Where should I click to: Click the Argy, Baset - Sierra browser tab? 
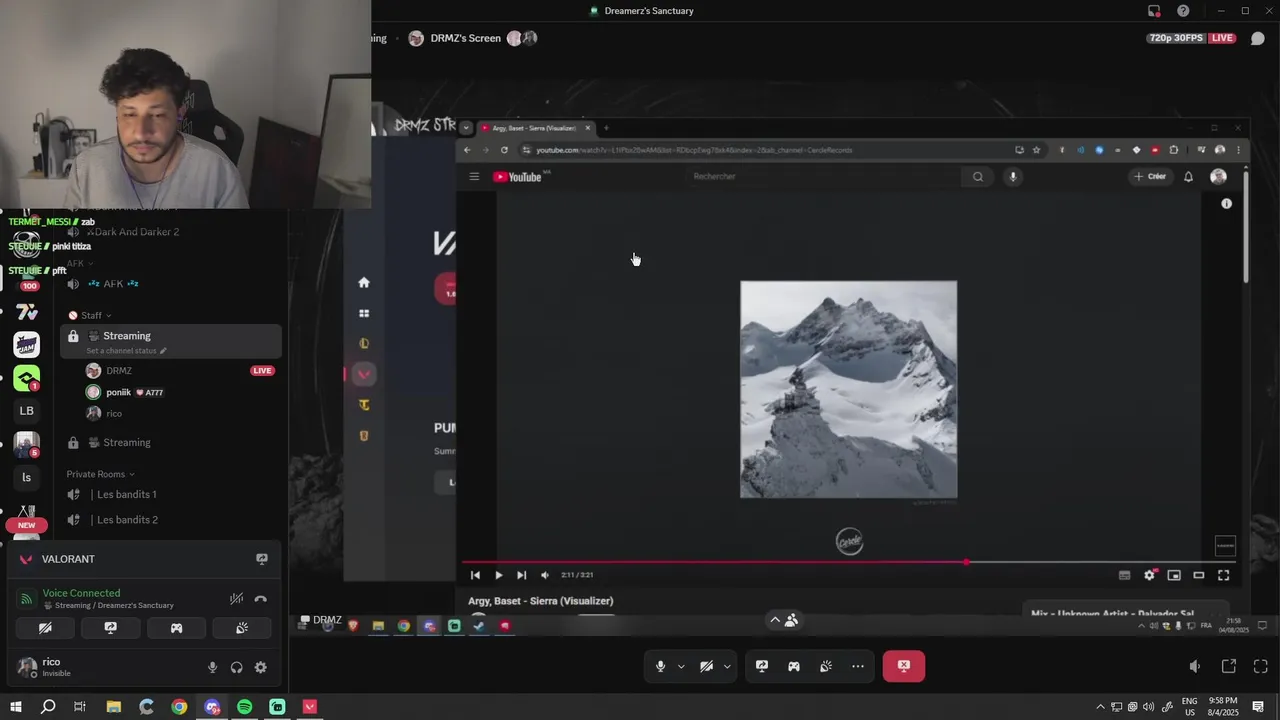coord(537,128)
